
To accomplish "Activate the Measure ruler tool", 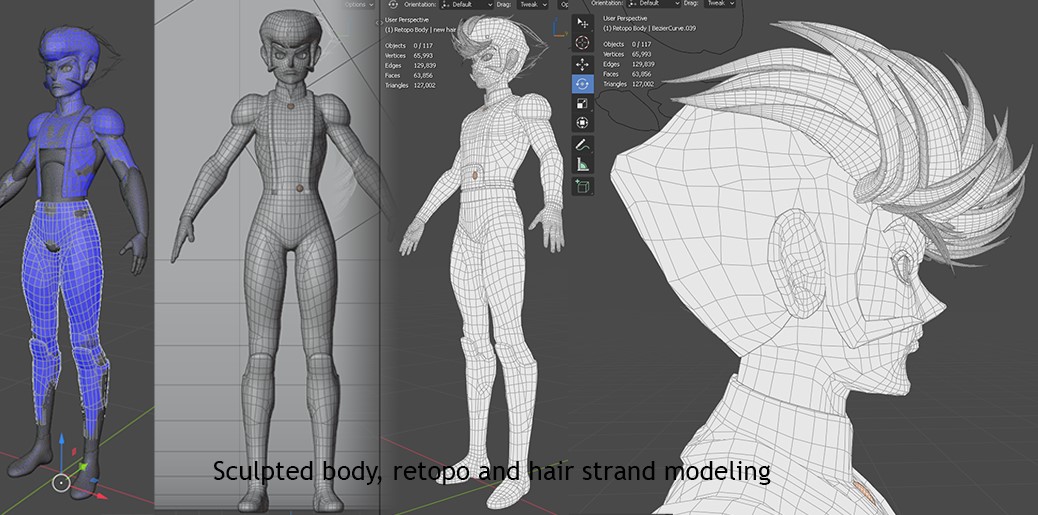I will (x=582, y=165).
